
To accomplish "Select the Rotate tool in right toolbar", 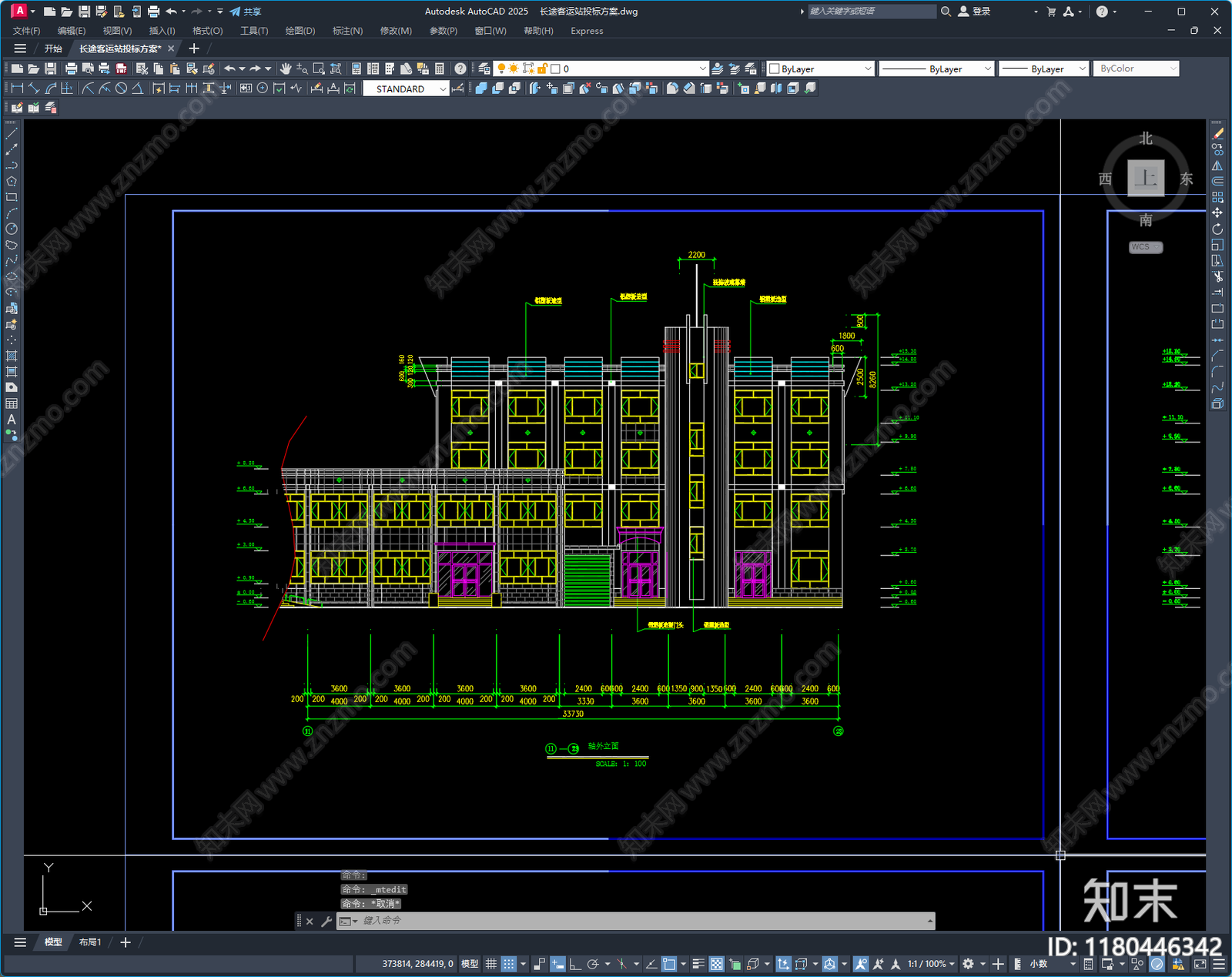I will pos(1217,229).
